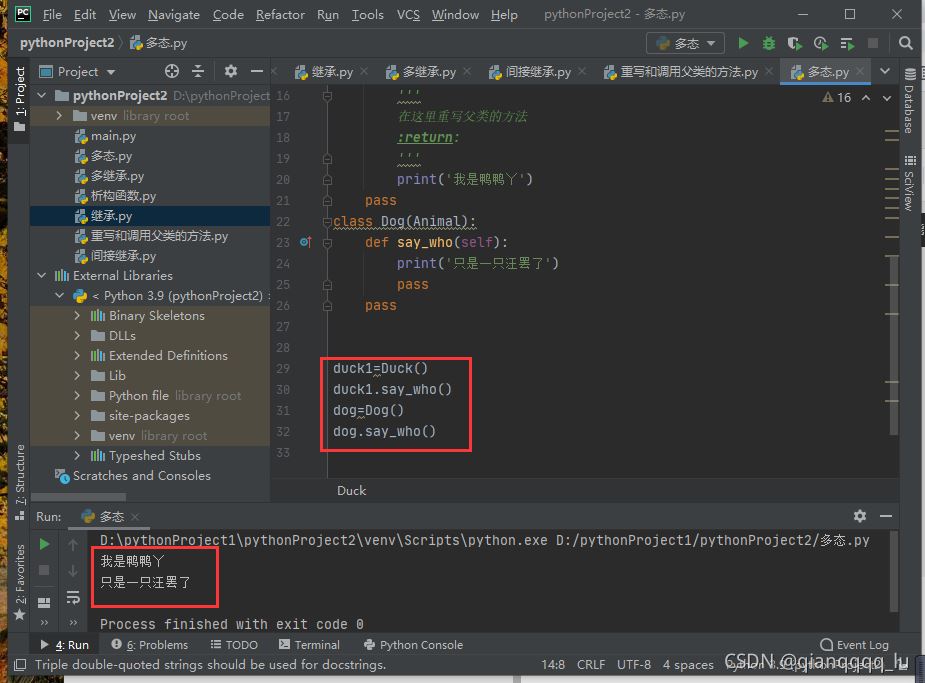Start debugging with the bug icon
The width and height of the screenshot is (925, 683).
coord(768,43)
